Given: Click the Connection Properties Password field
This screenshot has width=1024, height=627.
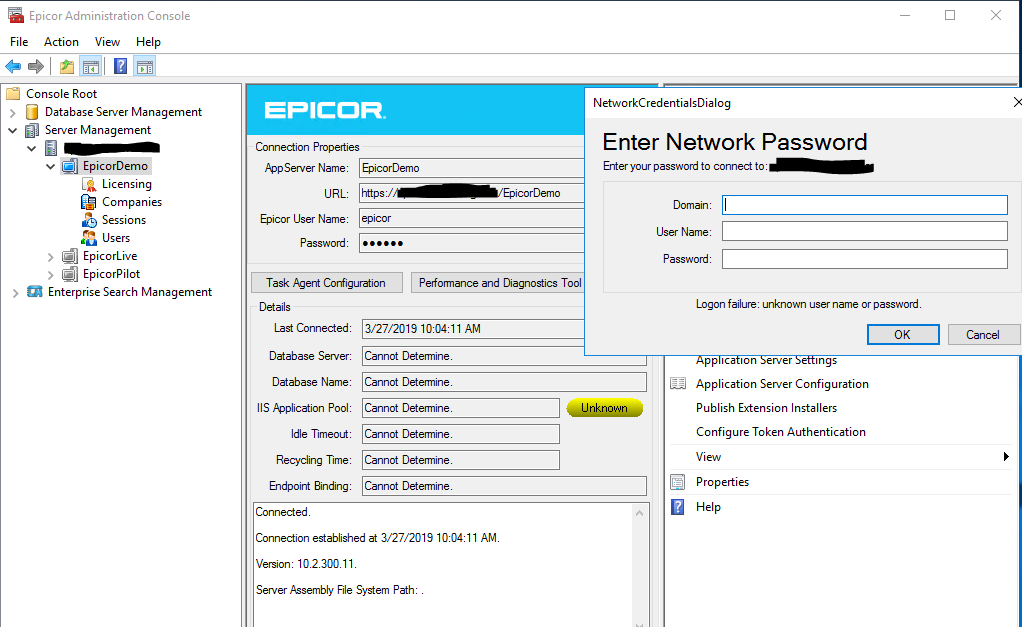Looking at the screenshot, I should click(472, 243).
